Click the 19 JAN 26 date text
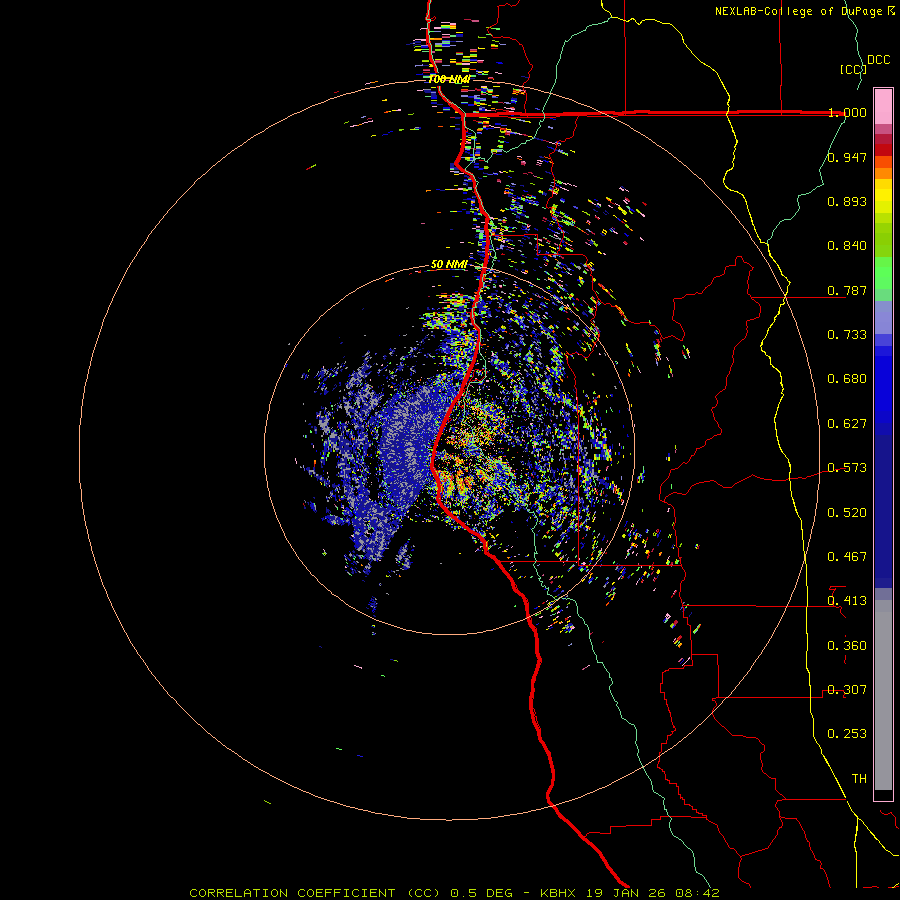Image resolution: width=900 pixels, height=900 pixels. tap(625, 893)
